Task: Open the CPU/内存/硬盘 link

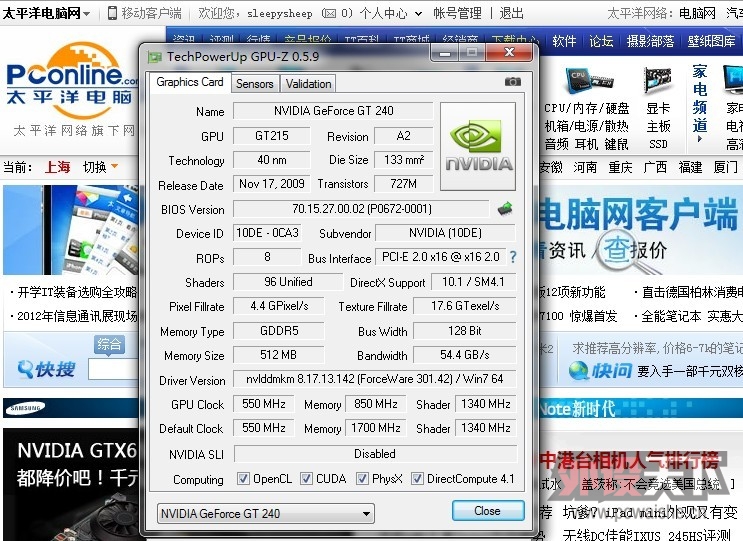Action: [587, 108]
